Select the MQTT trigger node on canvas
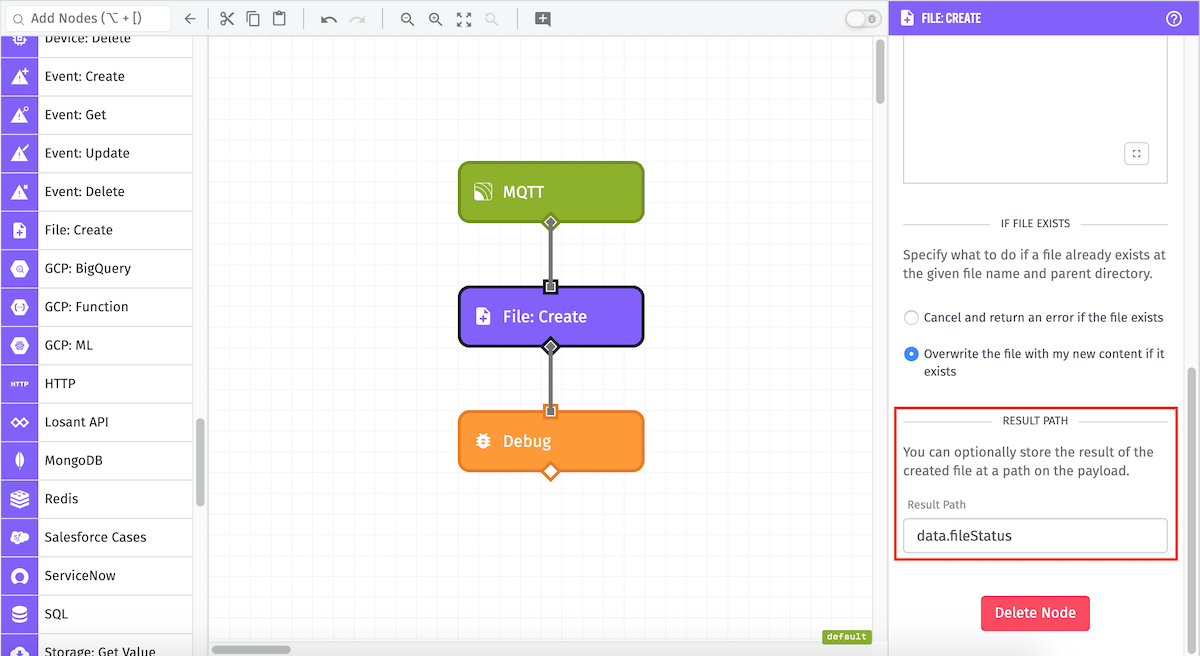This screenshot has height=656, width=1200. click(x=551, y=192)
